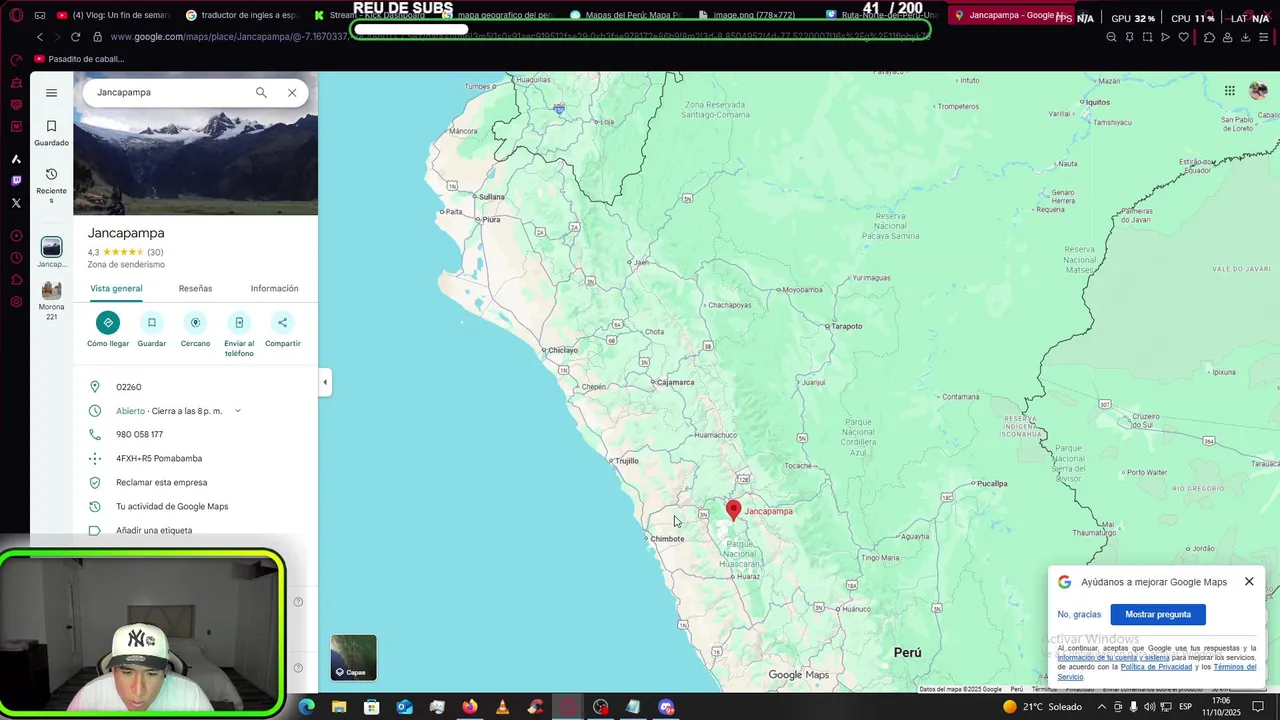Image resolution: width=1280 pixels, height=720 pixels.
Task: Expand opening hours dropdown arrow
Action: click(x=238, y=411)
